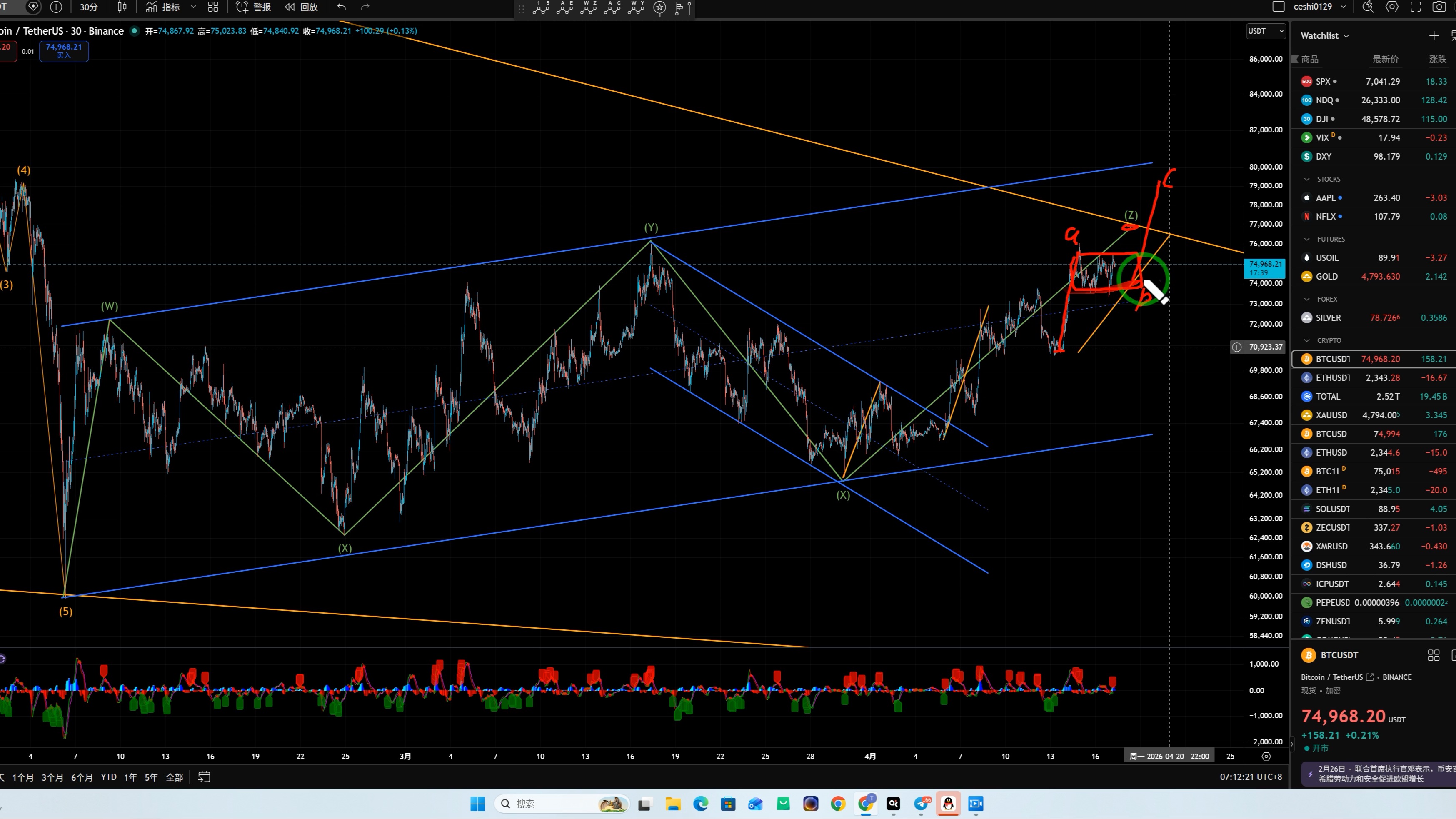The width and height of the screenshot is (1456, 819).
Task: Click 警报 alert button
Action: 253,7
